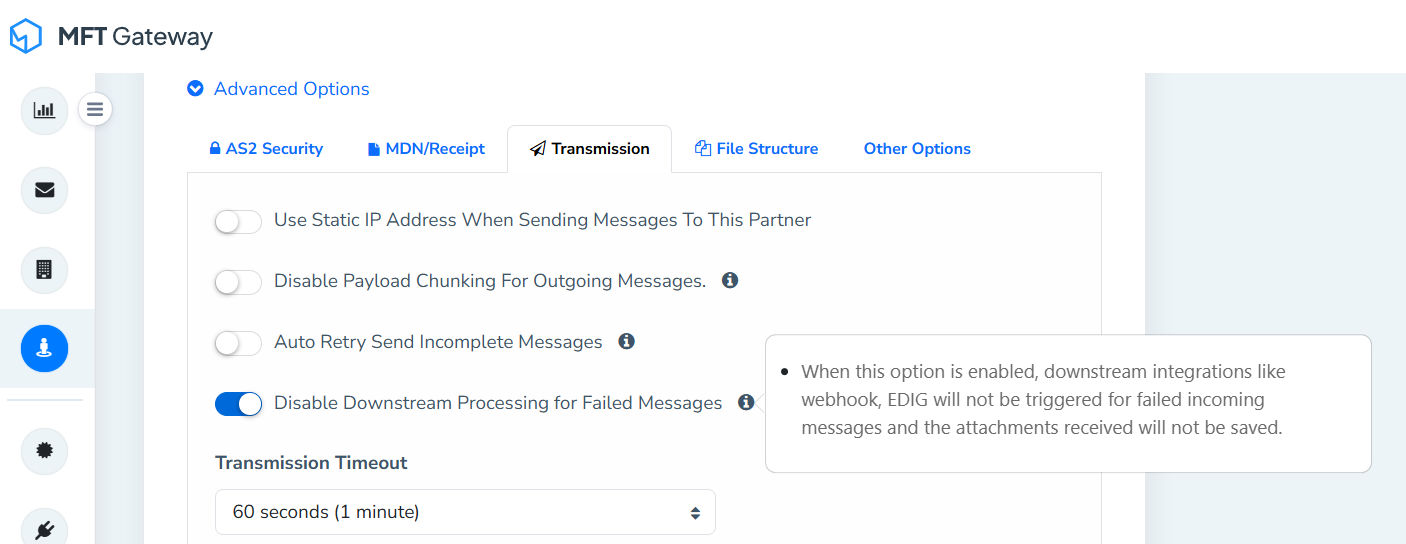1406x544 pixels.
Task: Click the hamburger menu toggle button
Action: point(95,109)
